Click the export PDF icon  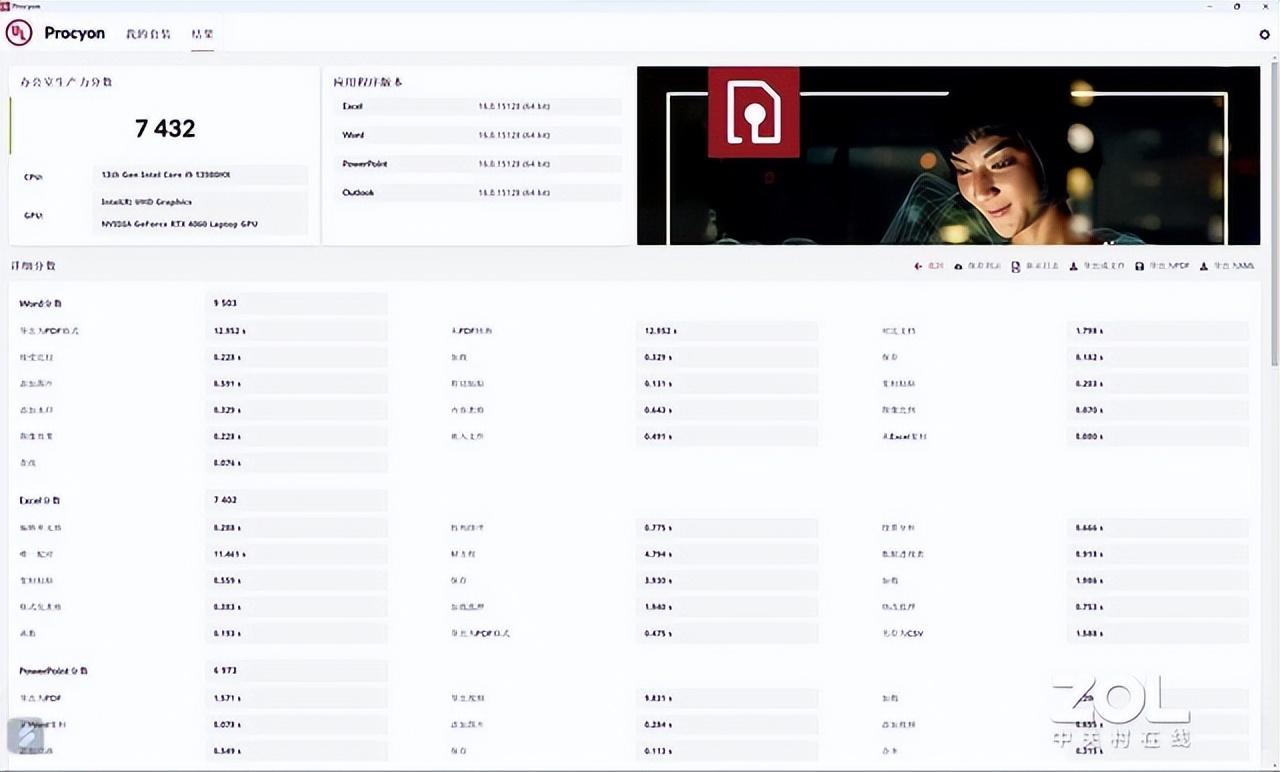(x=1139, y=267)
